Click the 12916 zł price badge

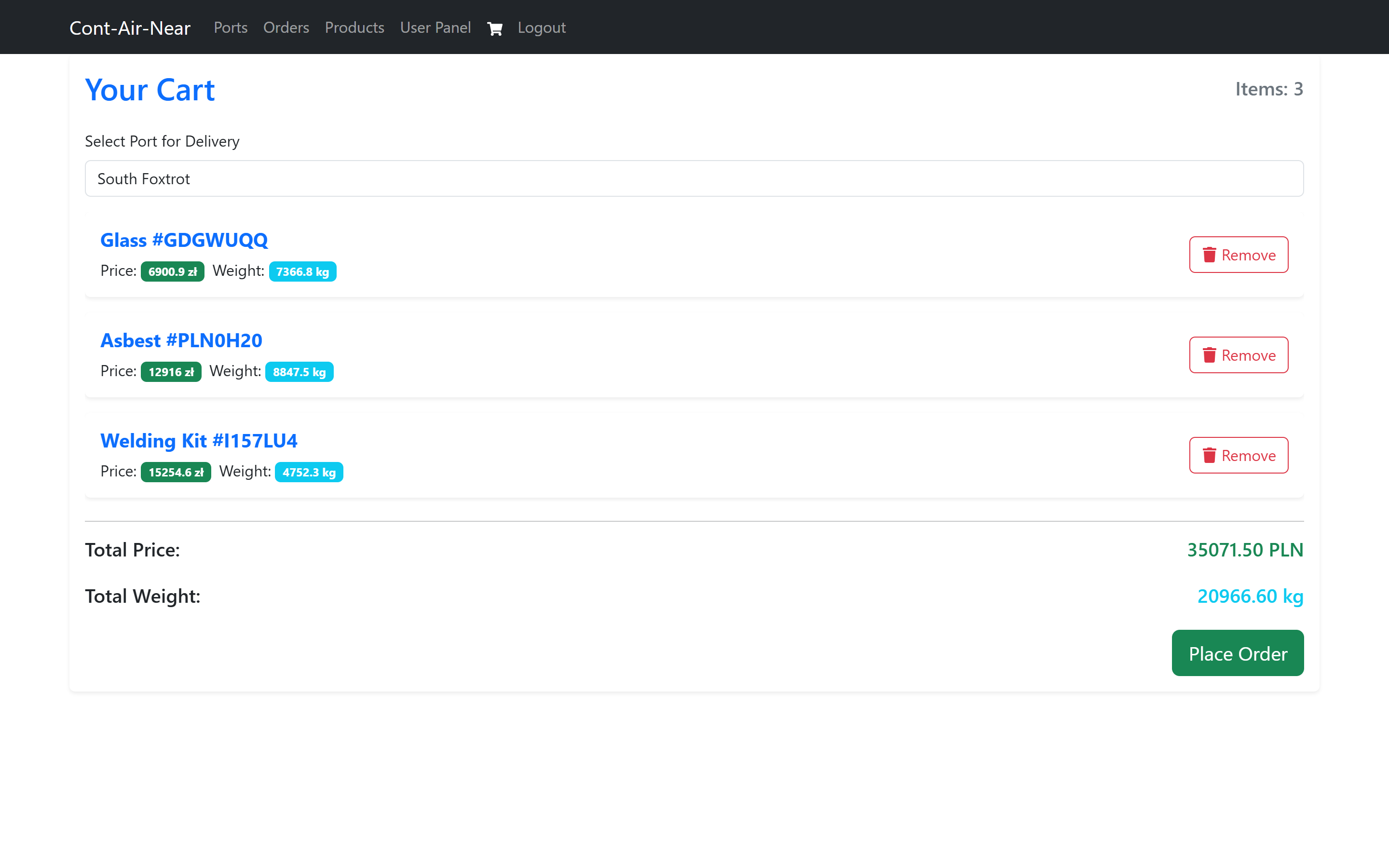pos(171,372)
